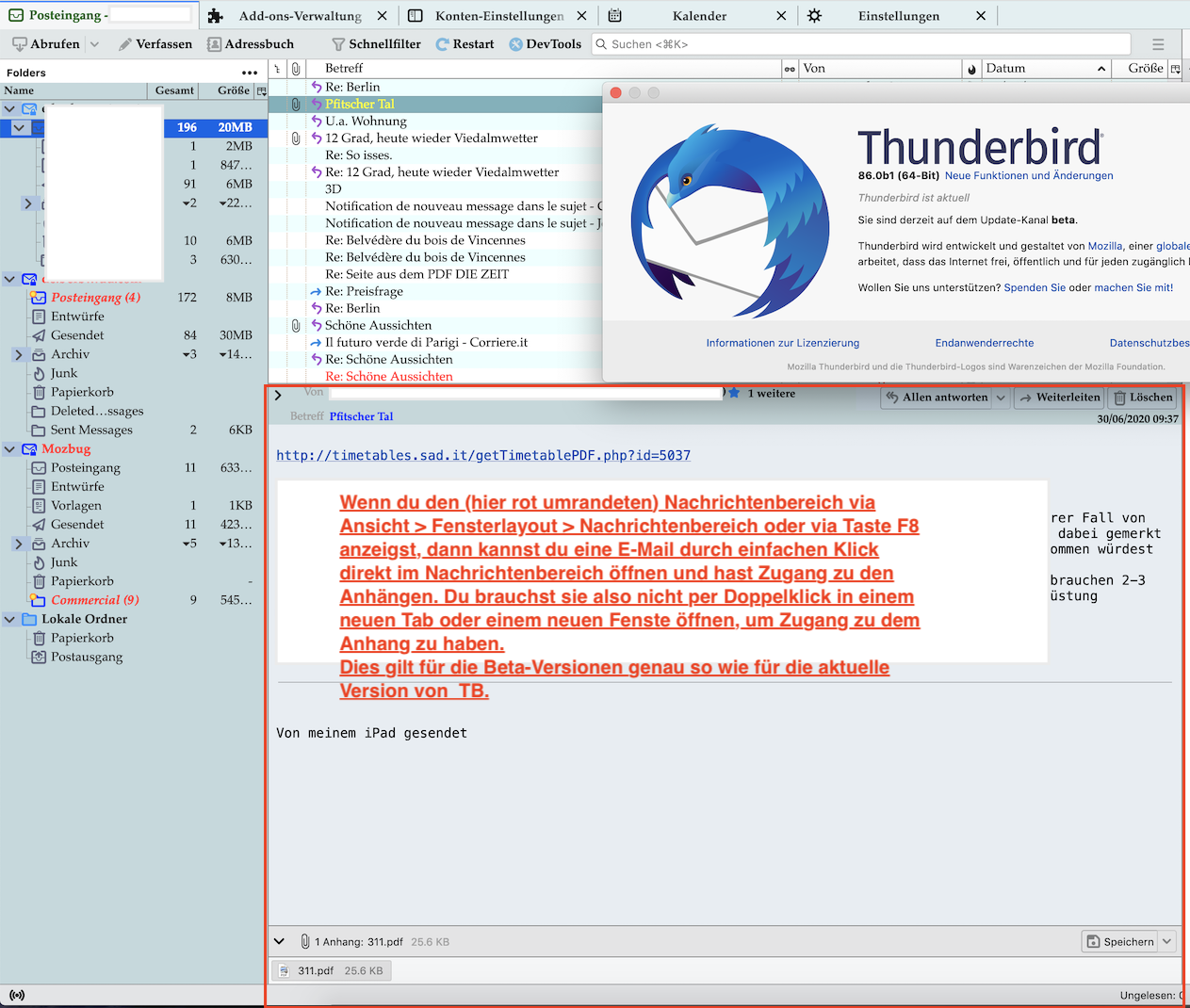Switch to the Add-ons-Verwaltung tab
Screen dimensions: 1190x1008
(300, 16)
